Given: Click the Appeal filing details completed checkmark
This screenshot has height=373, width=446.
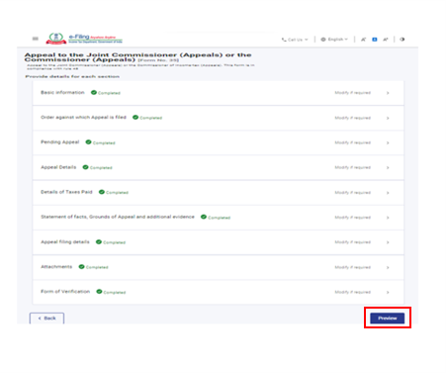Looking at the screenshot, I should pos(99,242).
